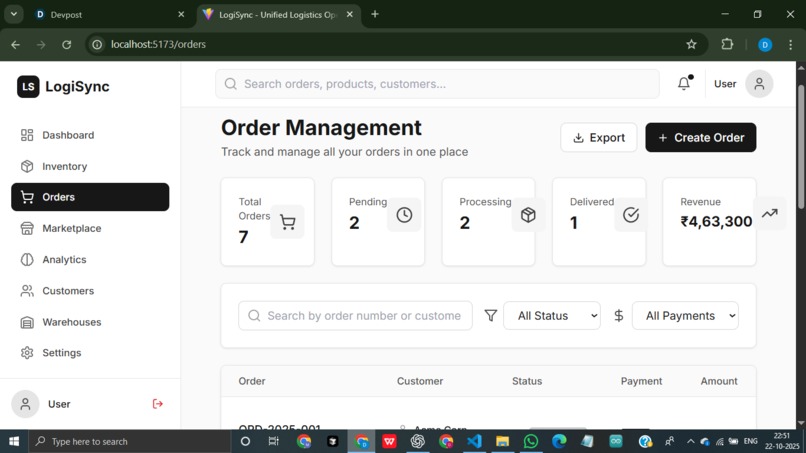
Task: Open the browser extensions puzzle icon
Action: [727, 45]
